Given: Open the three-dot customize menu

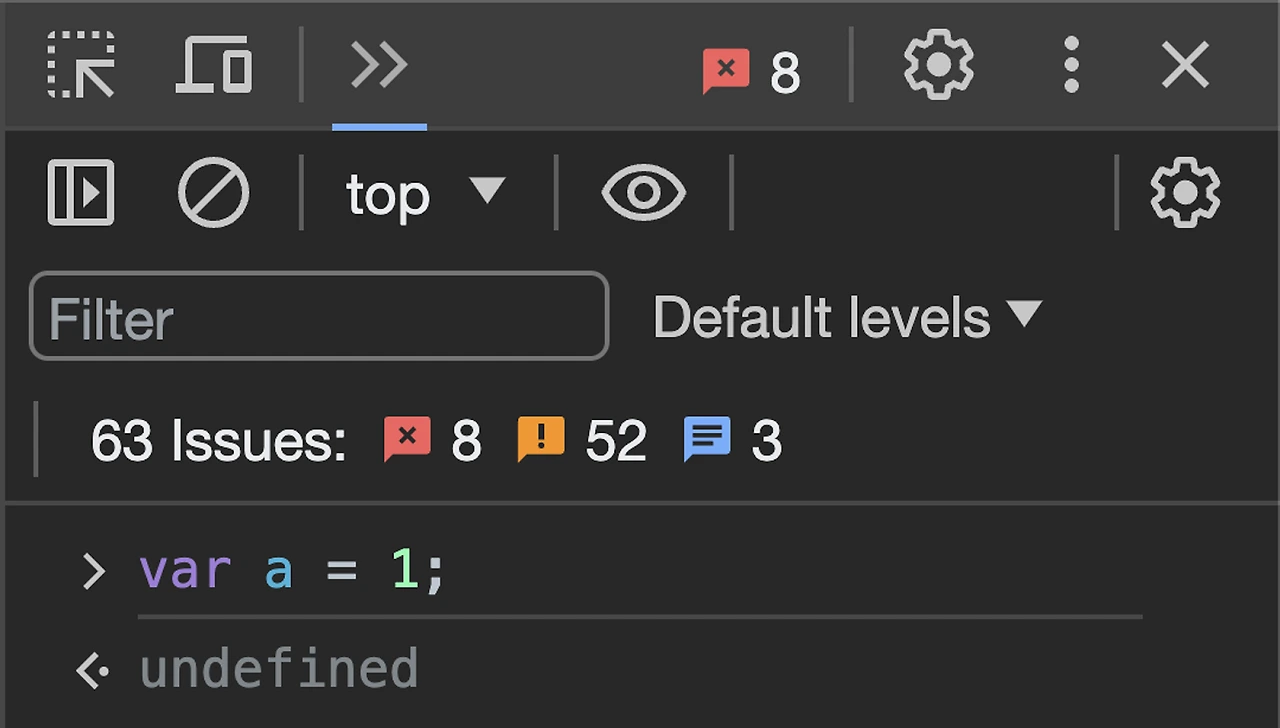Looking at the screenshot, I should point(1071,66).
